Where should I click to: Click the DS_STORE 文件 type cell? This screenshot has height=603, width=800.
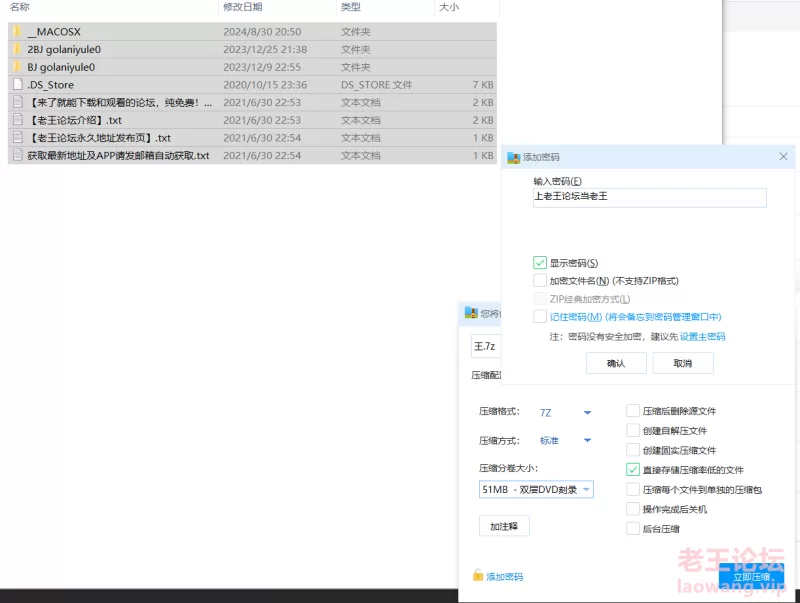pyautogui.click(x=377, y=85)
